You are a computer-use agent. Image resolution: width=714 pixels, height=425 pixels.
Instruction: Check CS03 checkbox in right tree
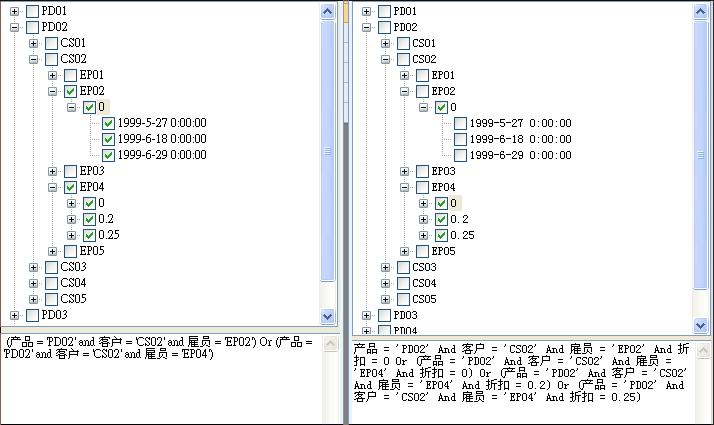[x=403, y=267]
